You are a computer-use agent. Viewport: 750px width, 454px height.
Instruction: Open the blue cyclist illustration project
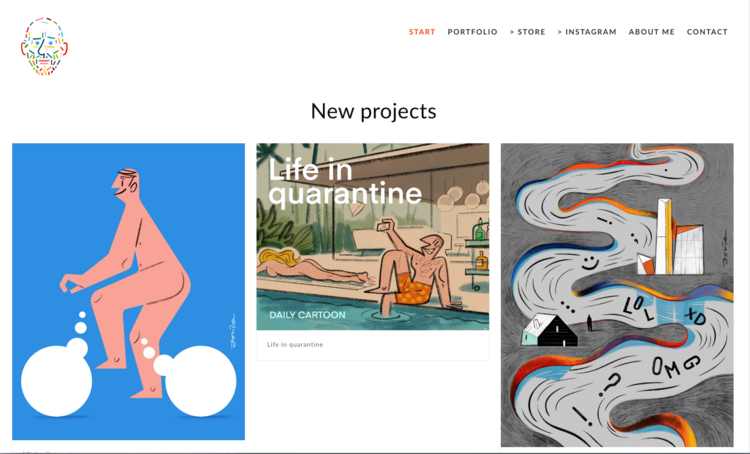[128, 291]
